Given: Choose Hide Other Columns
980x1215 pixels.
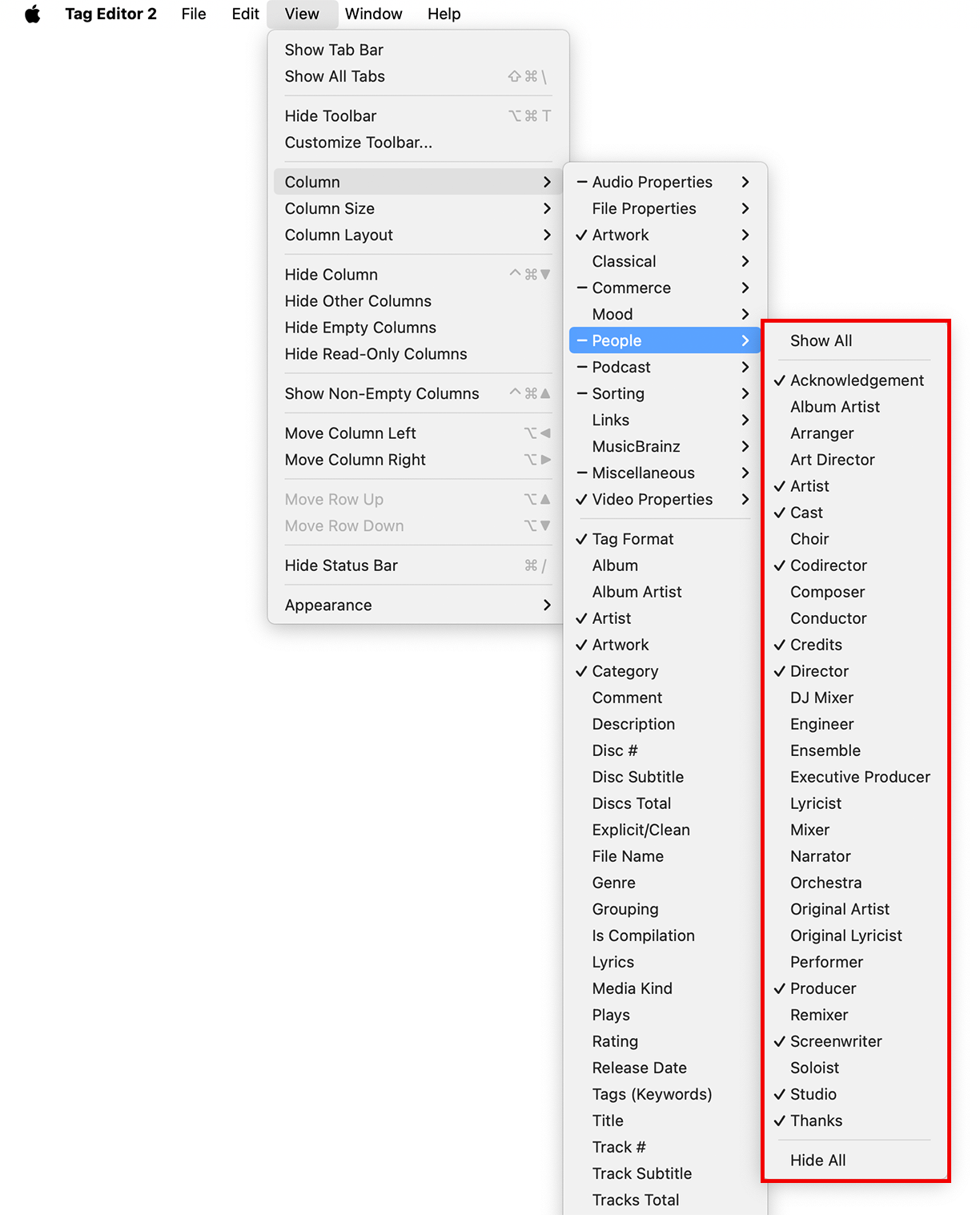Looking at the screenshot, I should (418, 301).
